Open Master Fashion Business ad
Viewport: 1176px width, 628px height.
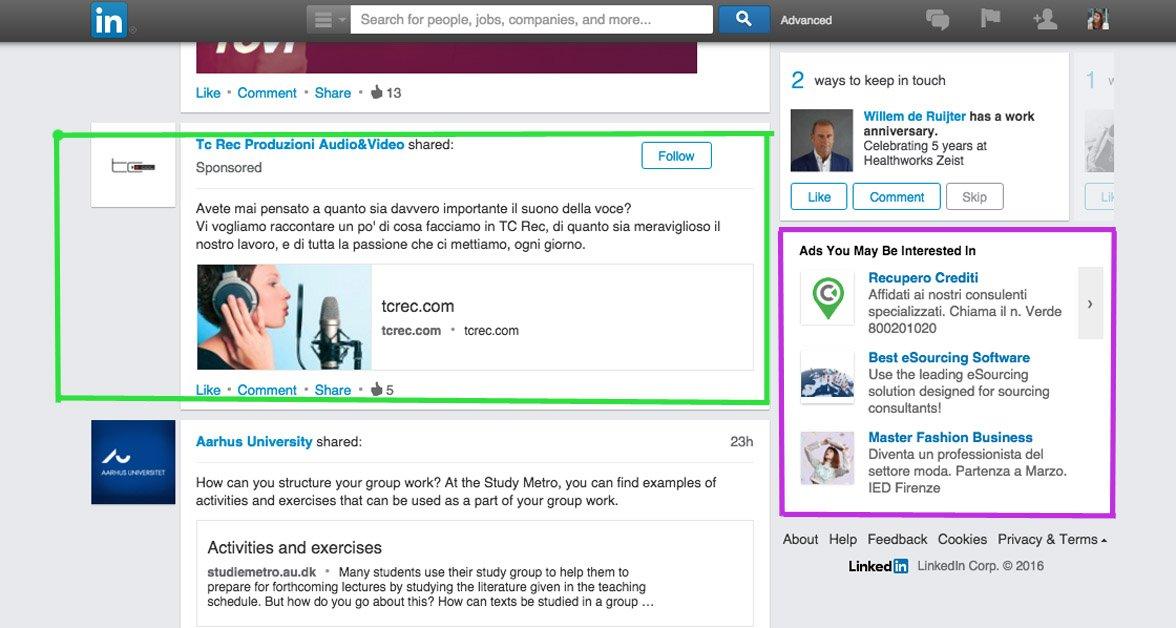point(950,437)
